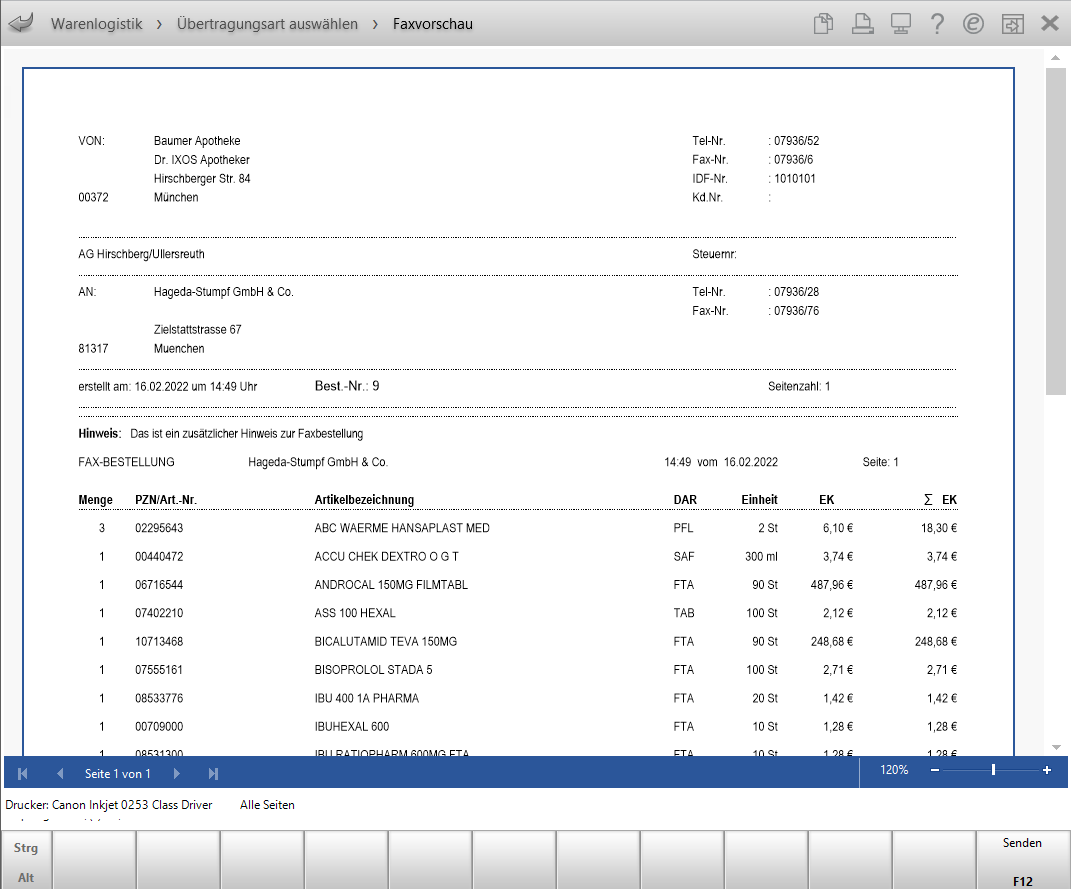1071x889 pixels.
Task: Click PZN 10713468
Action: pos(159,642)
